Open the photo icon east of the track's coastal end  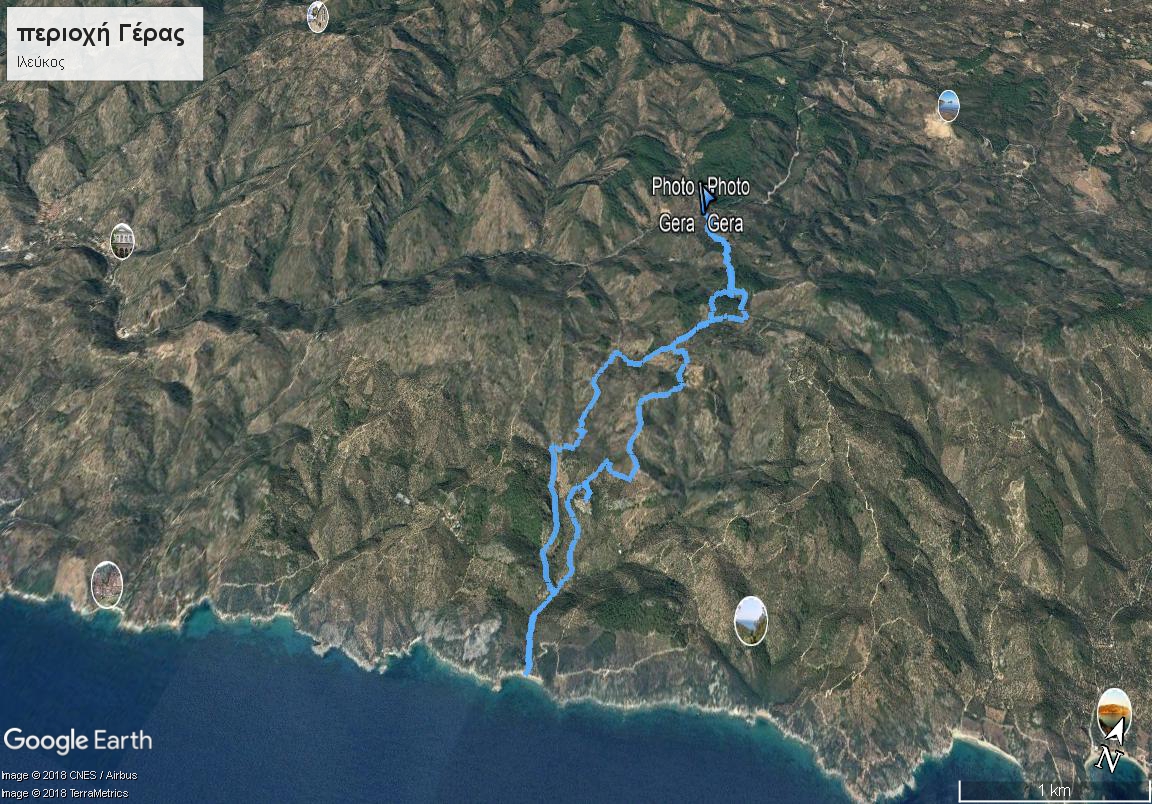[x=751, y=620]
